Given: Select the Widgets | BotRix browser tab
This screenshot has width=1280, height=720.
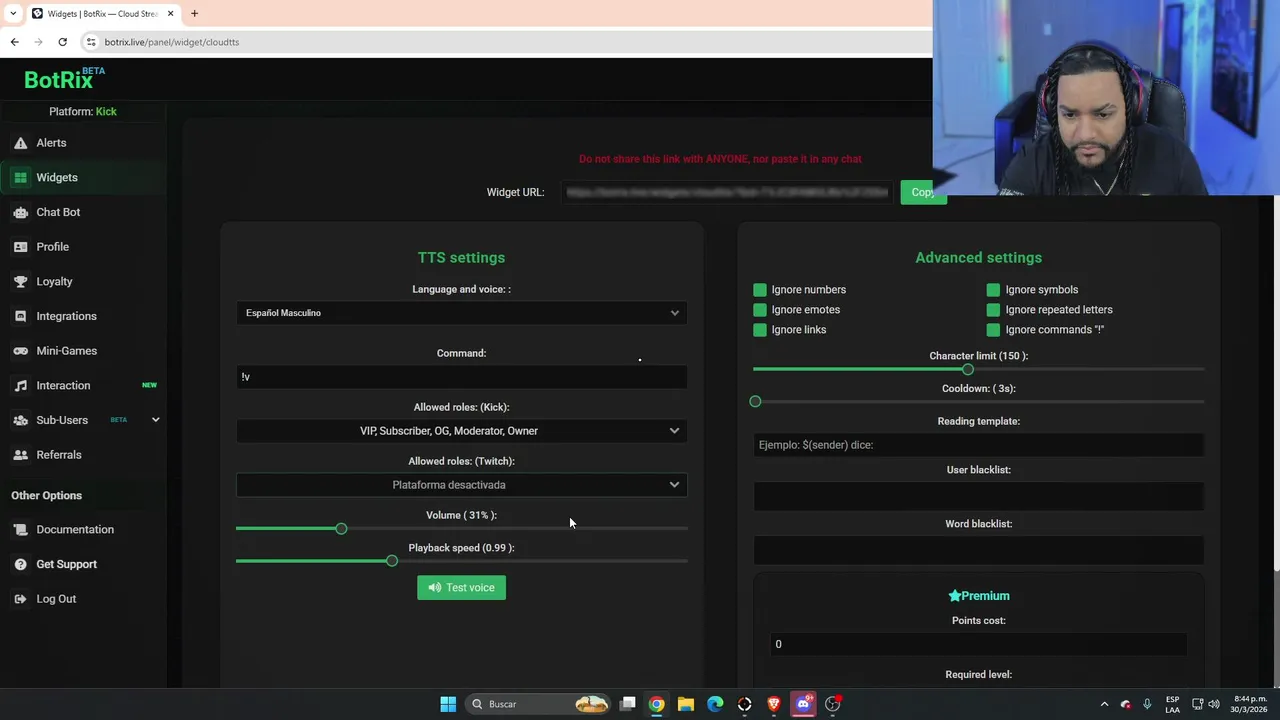Looking at the screenshot, I should click(103, 14).
